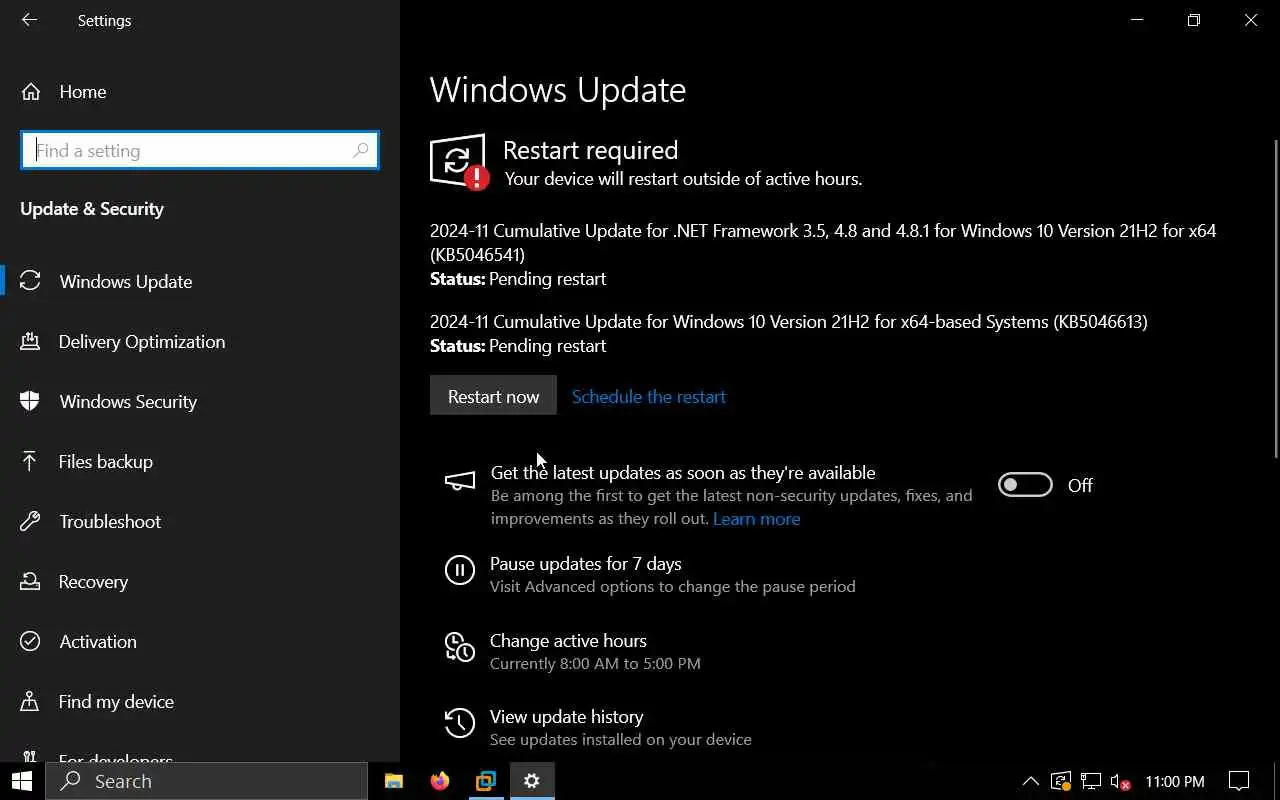
Task: Click the update history clock icon
Action: pyautogui.click(x=460, y=723)
